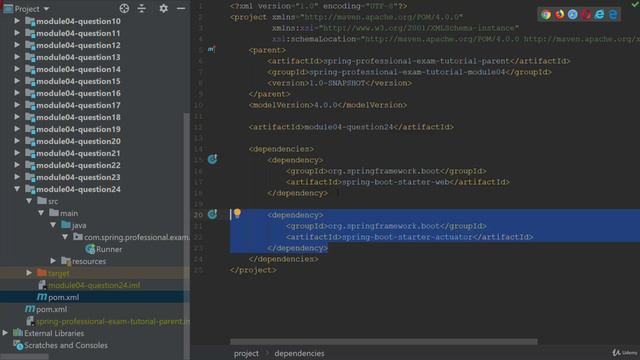Click the spring-professional-exam-tutorial-module04 groupId text
640x360 pixels.
click(407, 72)
